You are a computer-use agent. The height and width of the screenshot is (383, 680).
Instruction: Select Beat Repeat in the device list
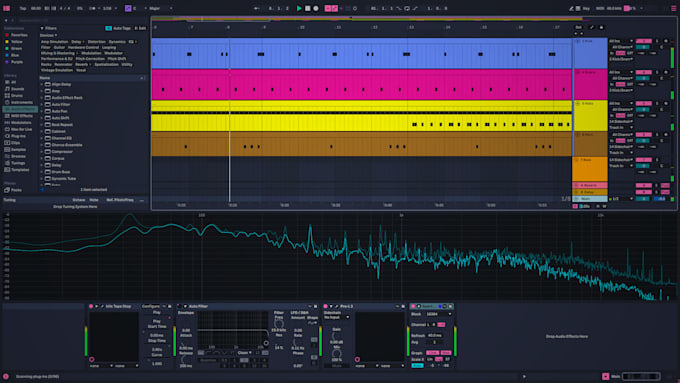click(62, 125)
